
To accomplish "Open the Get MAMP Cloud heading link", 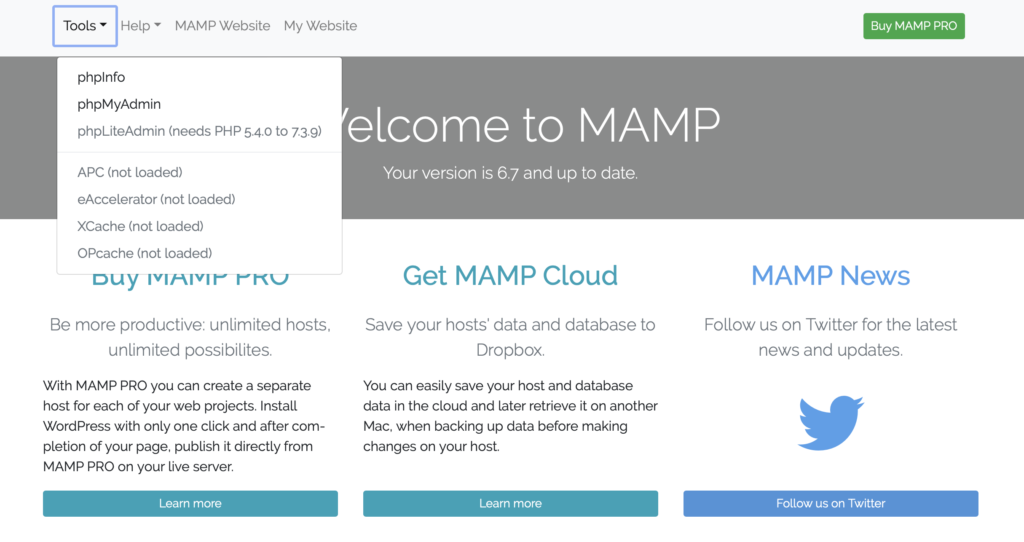I will point(510,275).
